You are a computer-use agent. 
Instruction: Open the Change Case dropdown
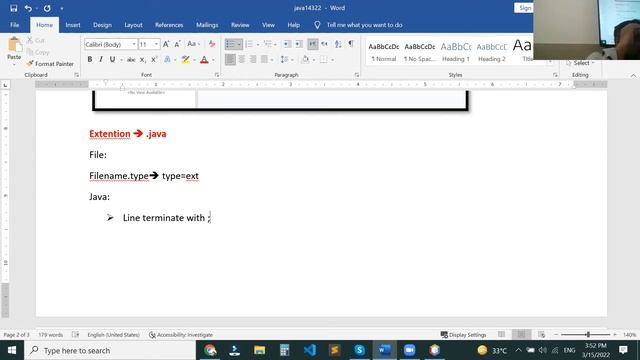193,44
